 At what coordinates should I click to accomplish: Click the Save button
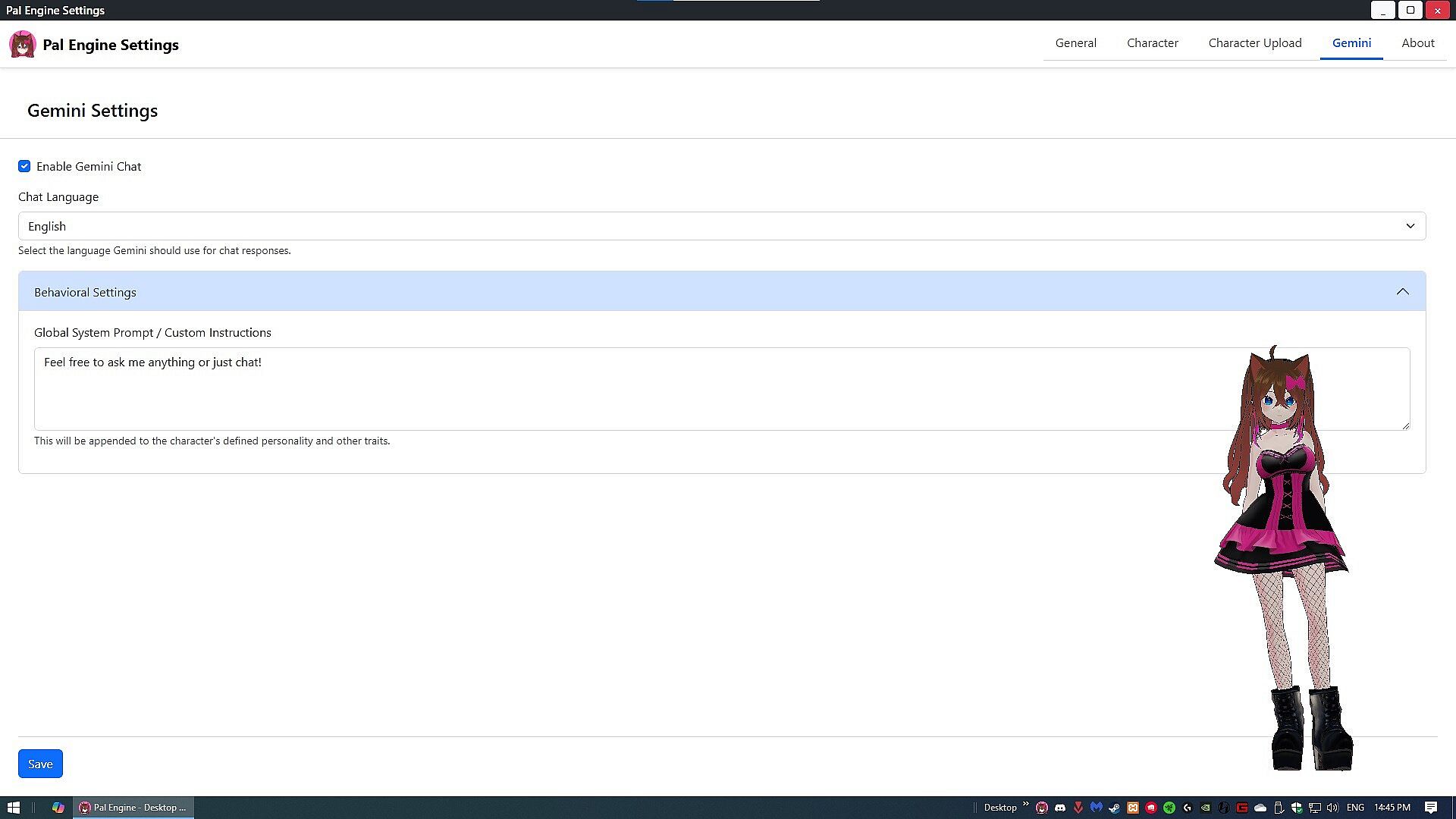40,764
